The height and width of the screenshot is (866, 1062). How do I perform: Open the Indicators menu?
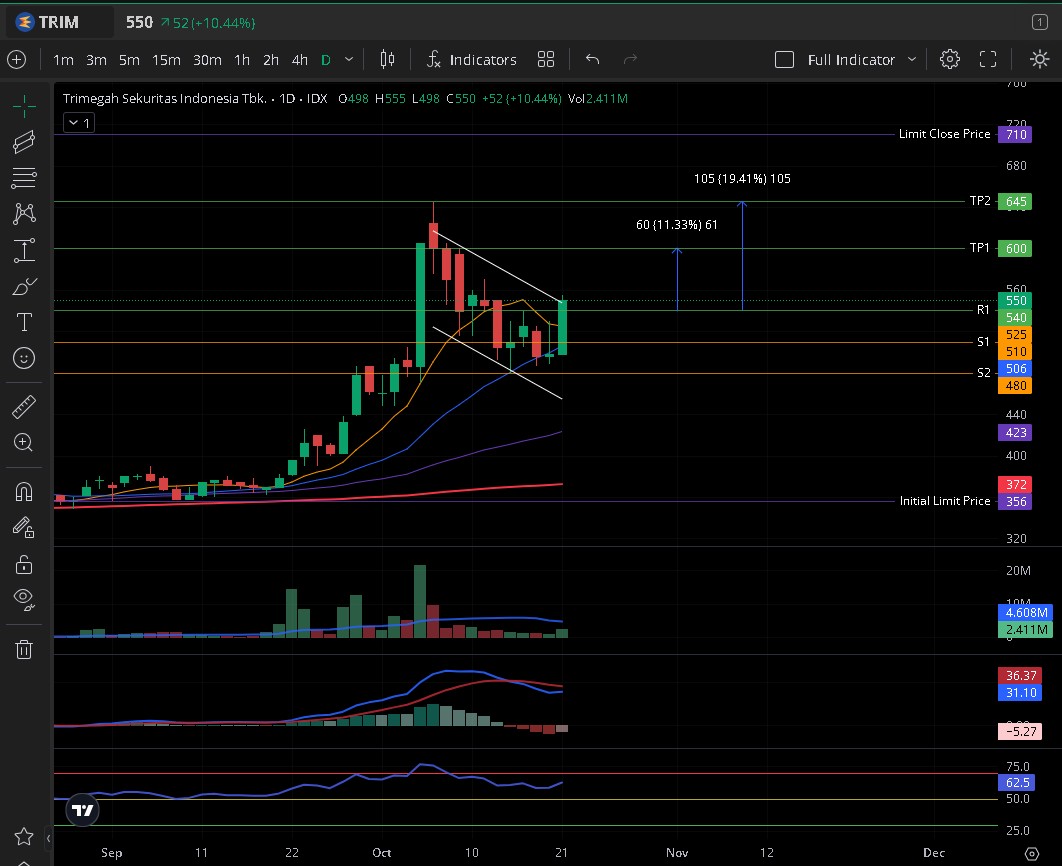point(471,60)
